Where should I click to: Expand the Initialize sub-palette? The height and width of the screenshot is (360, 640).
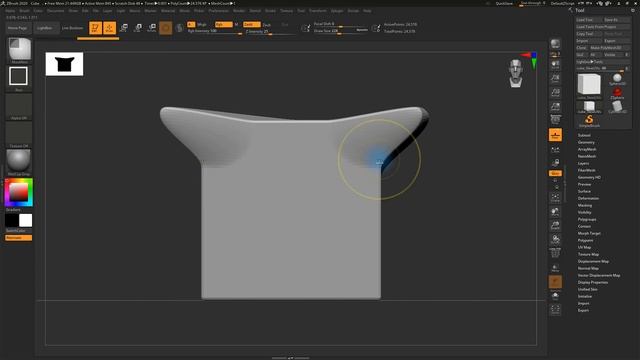click(x=585, y=296)
